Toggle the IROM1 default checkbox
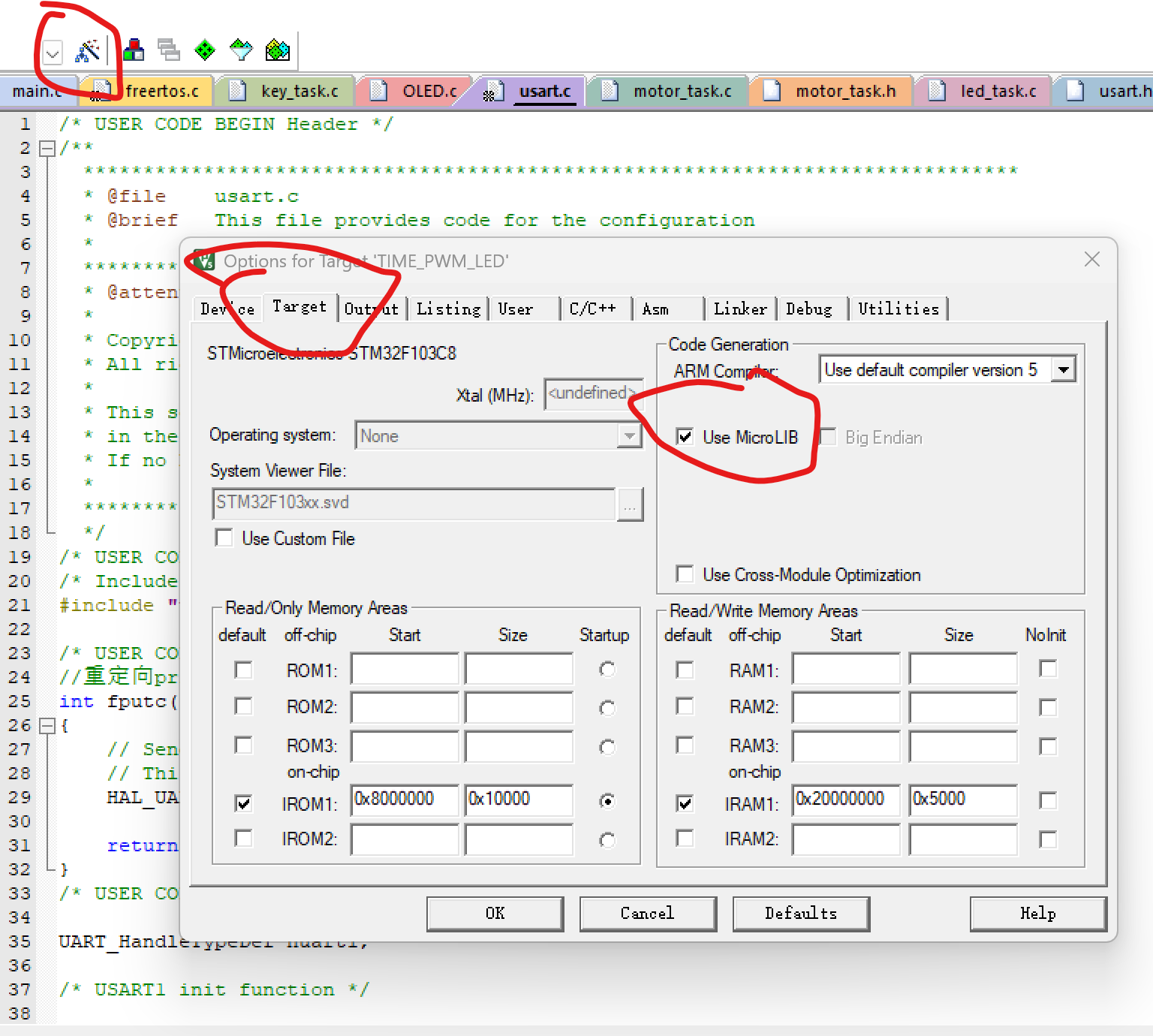1153x1036 pixels. coord(243,803)
